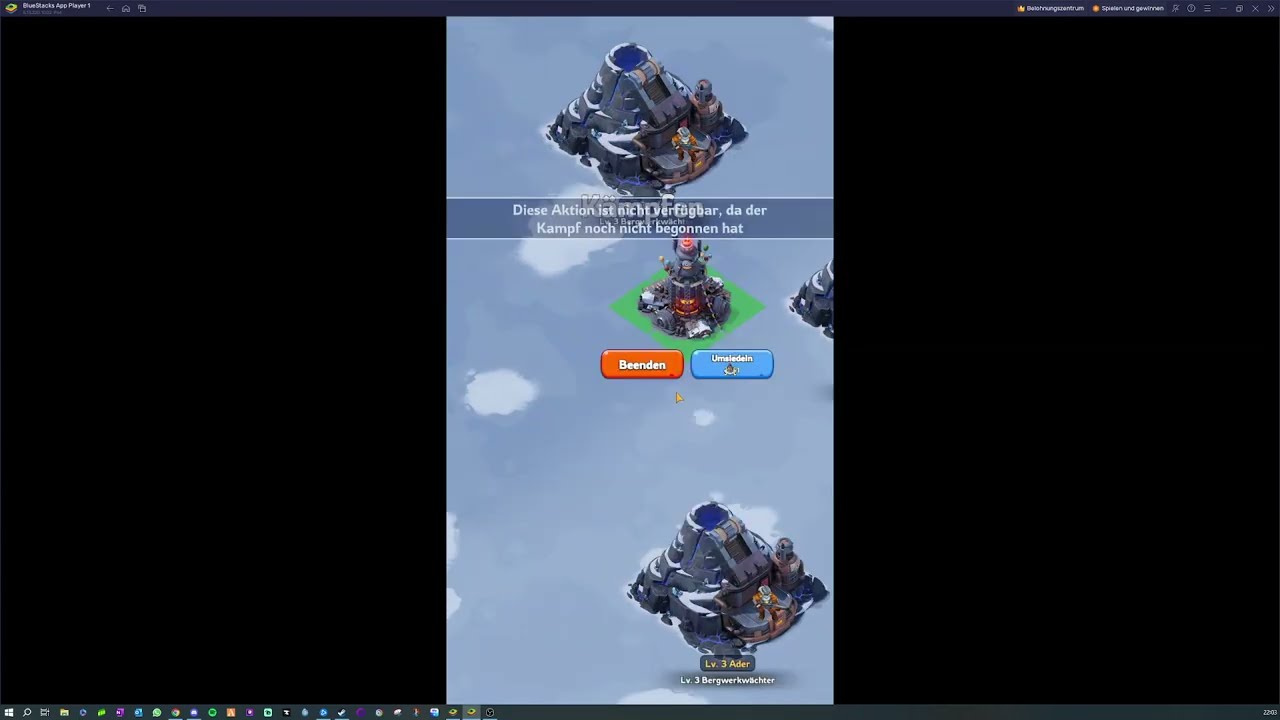Select the fortress on the green tile
This screenshot has height=720, width=1280.
687,292
